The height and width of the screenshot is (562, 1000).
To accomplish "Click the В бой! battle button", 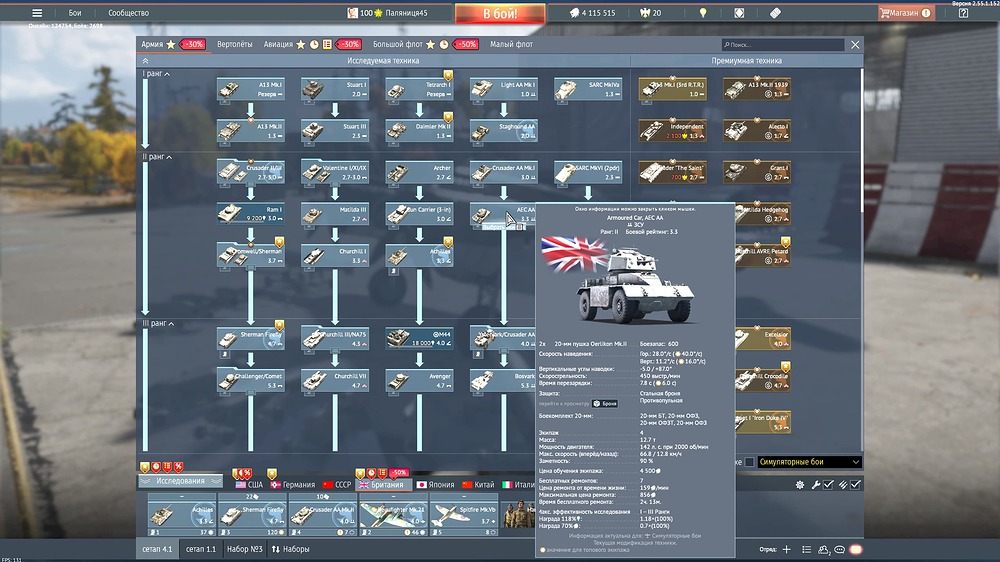I will (x=500, y=13).
